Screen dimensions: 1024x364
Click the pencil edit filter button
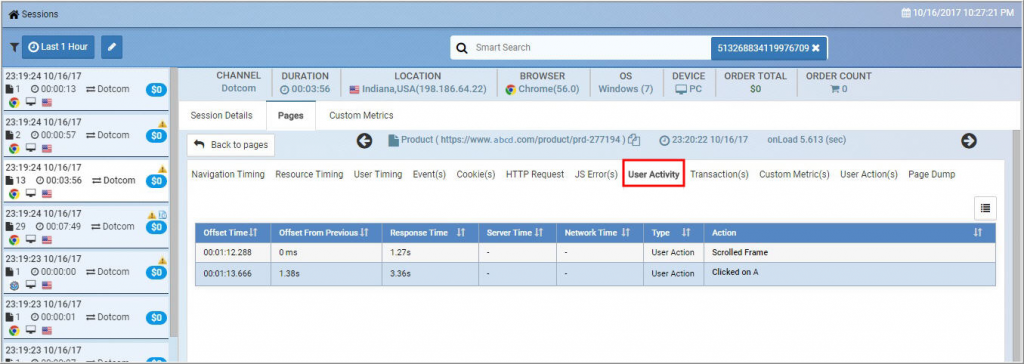click(x=112, y=47)
